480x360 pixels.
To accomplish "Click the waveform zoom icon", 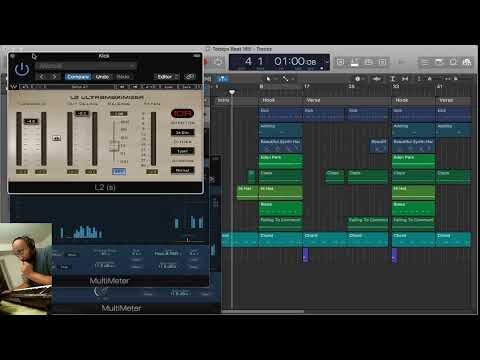I will (x=377, y=79).
